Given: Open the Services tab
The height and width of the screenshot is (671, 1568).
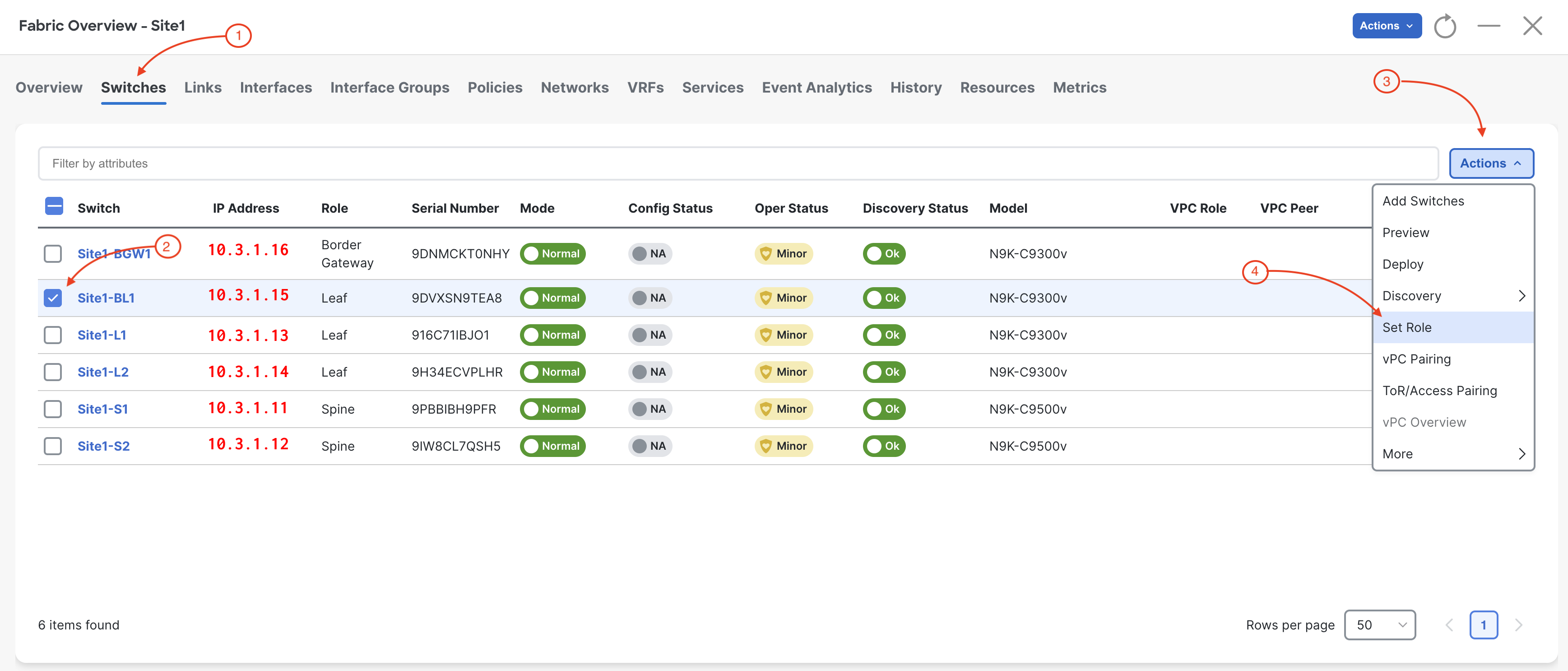Looking at the screenshot, I should [713, 88].
